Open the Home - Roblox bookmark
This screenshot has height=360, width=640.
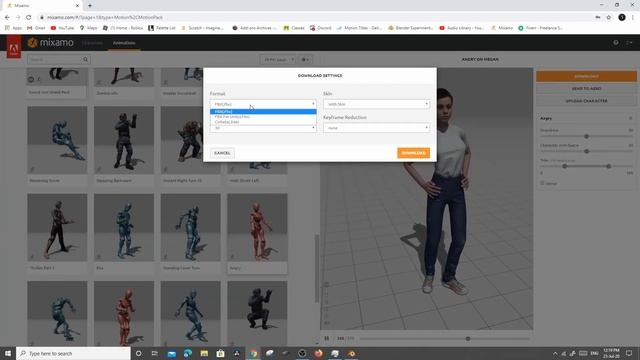(x=123, y=28)
